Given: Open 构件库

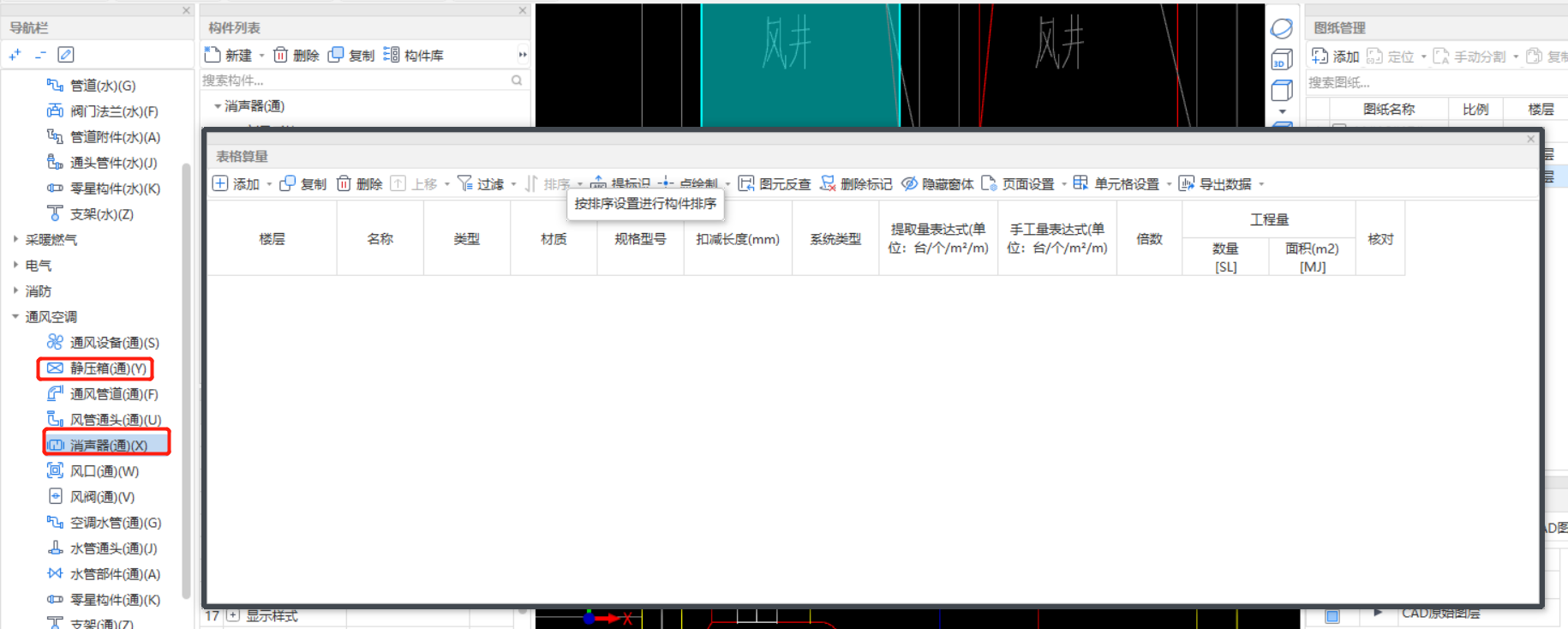Looking at the screenshot, I should click(413, 55).
